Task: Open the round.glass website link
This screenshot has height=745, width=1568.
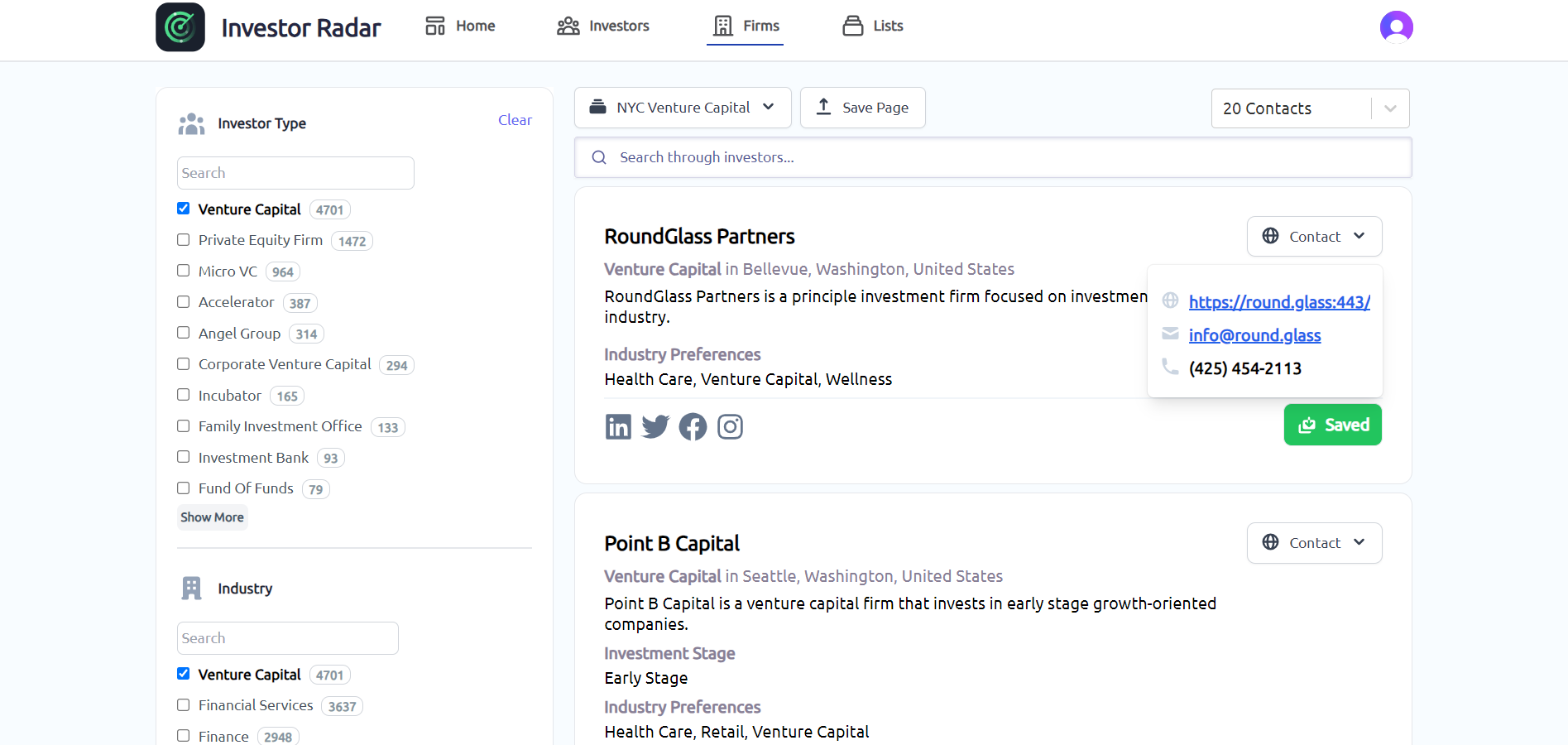Action: click(x=1279, y=302)
